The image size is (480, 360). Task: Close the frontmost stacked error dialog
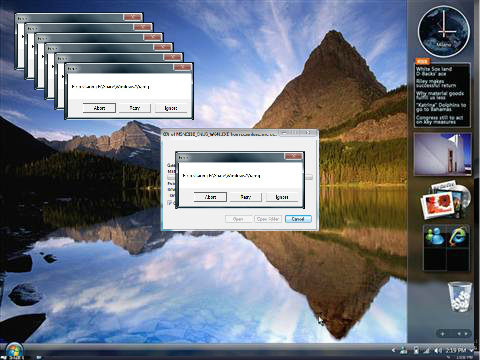[x=182, y=67]
